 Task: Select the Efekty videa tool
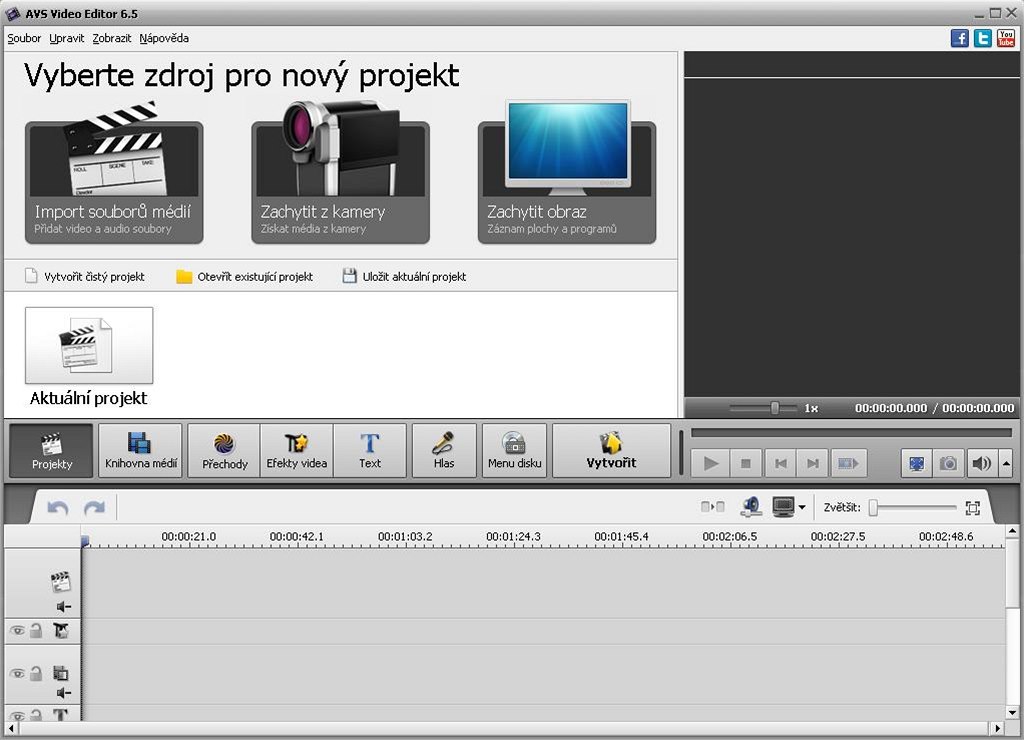click(x=297, y=450)
